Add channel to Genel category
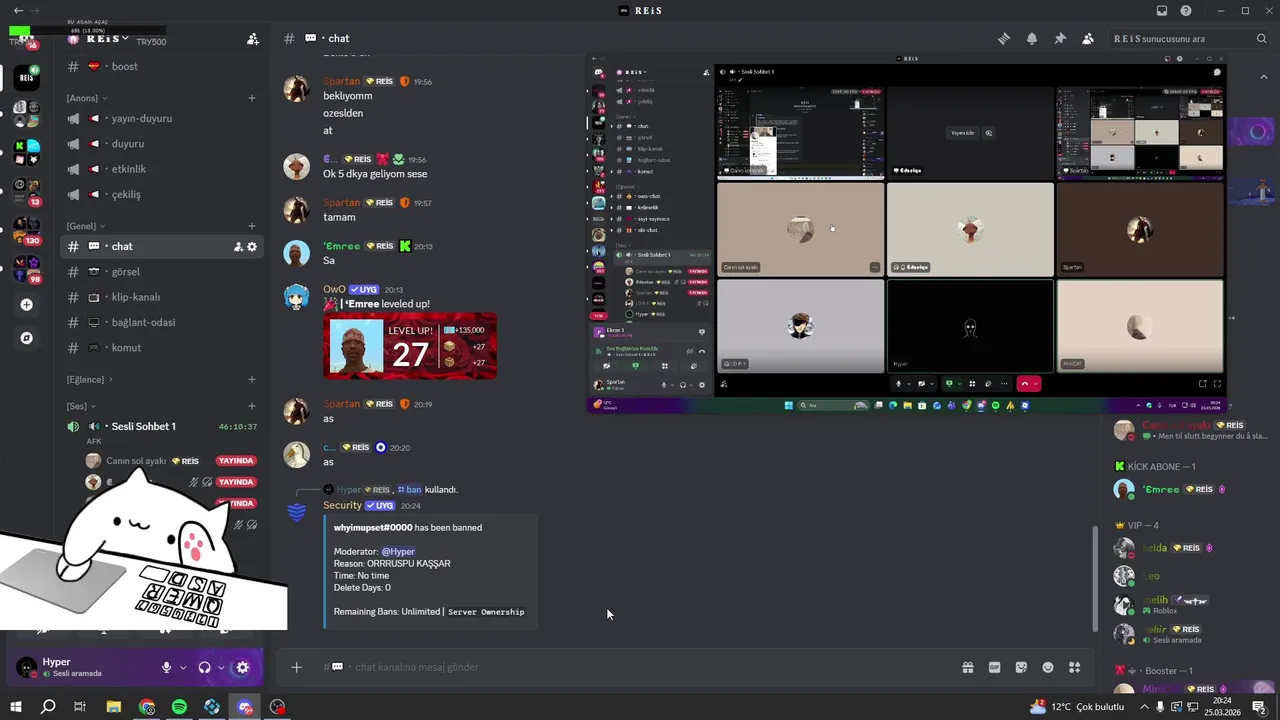1280x720 pixels. pyautogui.click(x=252, y=226)
